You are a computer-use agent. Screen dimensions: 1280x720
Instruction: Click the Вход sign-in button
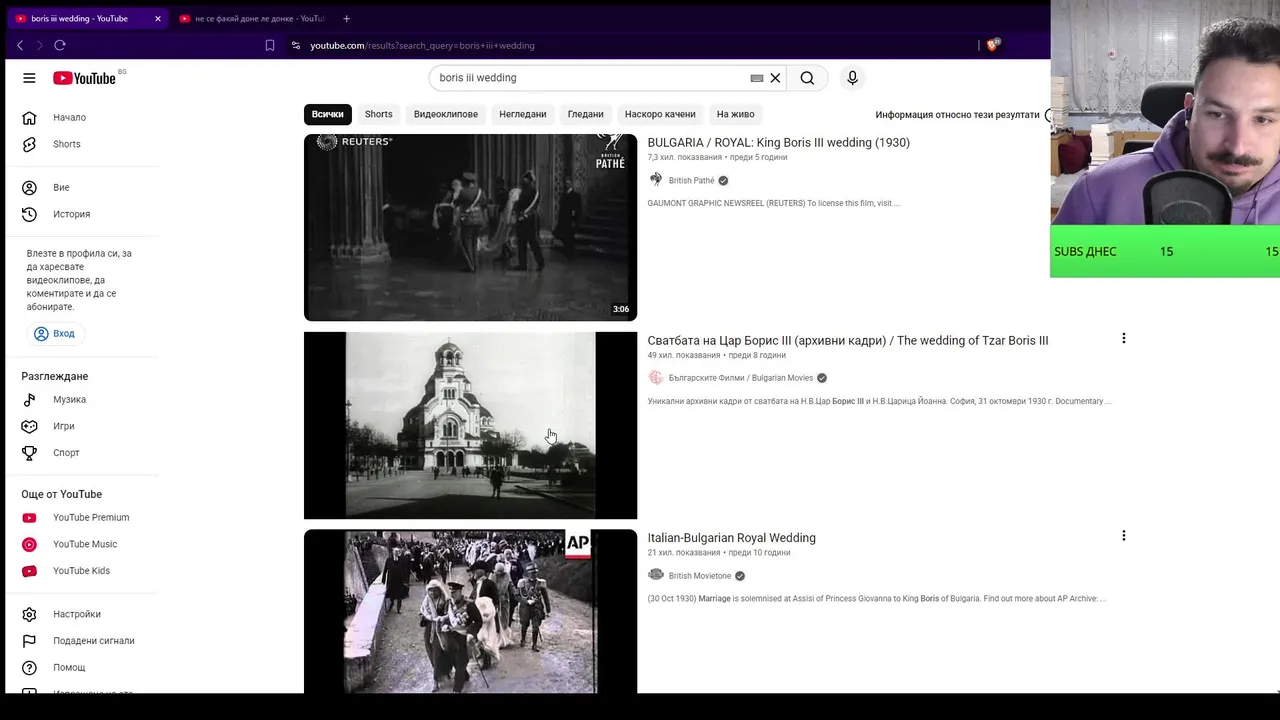pyautogui.click(x=55, y=334)
